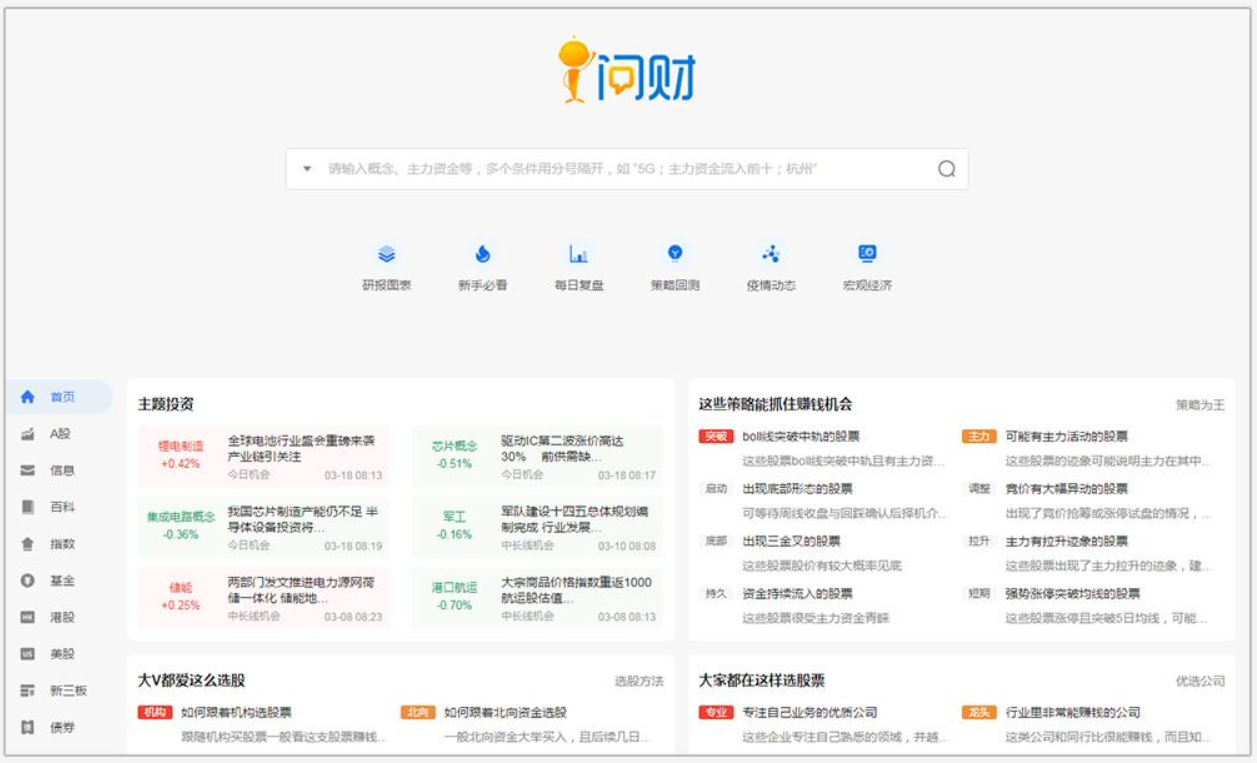The width and height of the screenshot is (1257, 763).
Task: Click the 龙头 orange tag
Action: point(979,712)
